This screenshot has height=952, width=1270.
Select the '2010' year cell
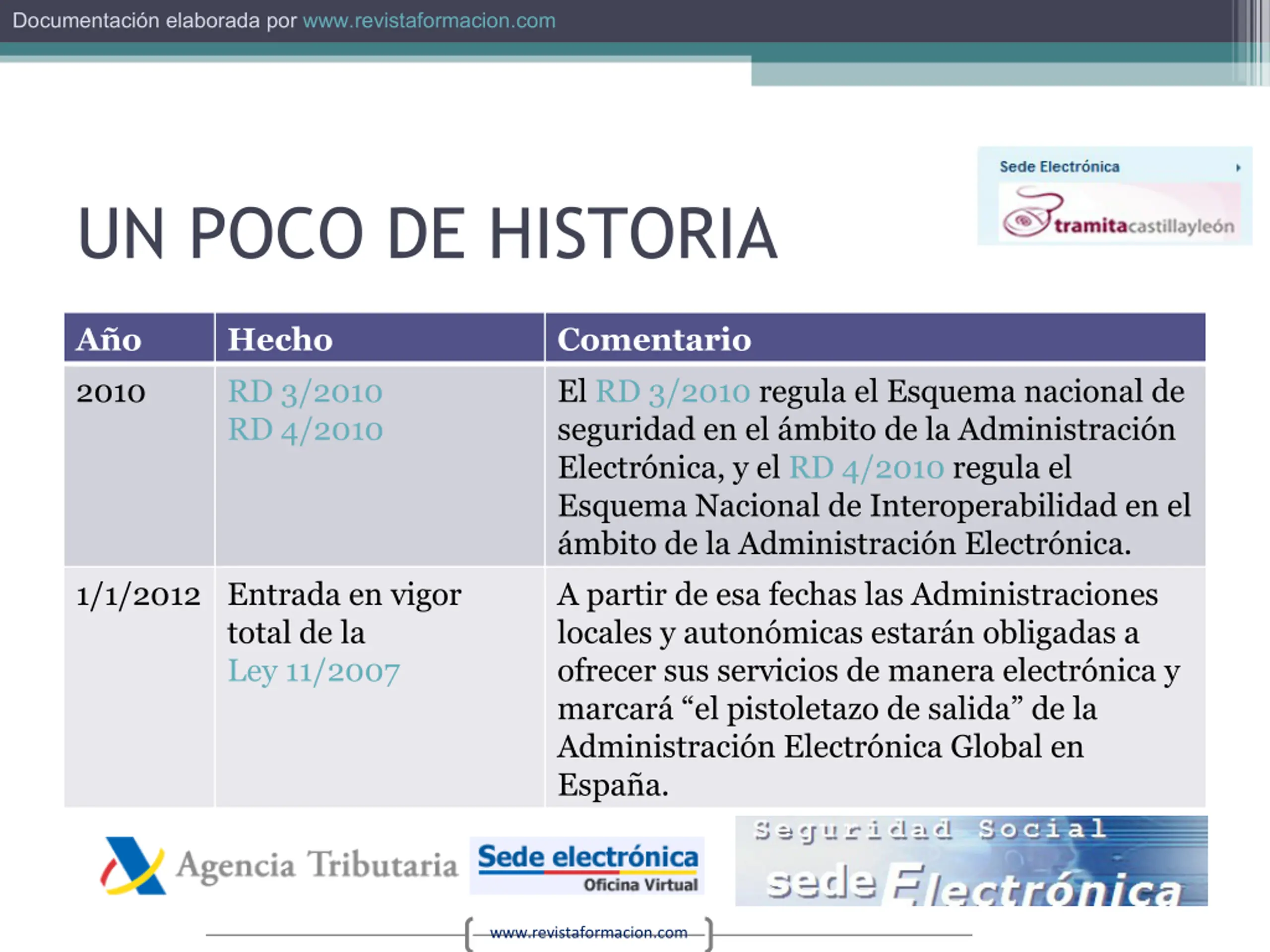coord(139,466)
